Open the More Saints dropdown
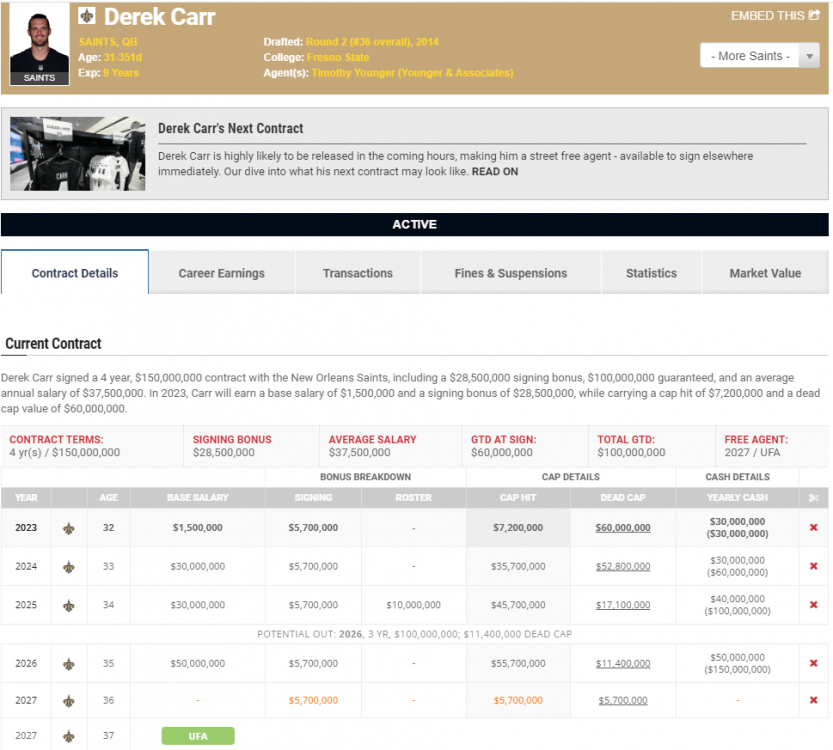Viewport: 833px width, 750px height. pyautogui.click(x=760, y=56)
